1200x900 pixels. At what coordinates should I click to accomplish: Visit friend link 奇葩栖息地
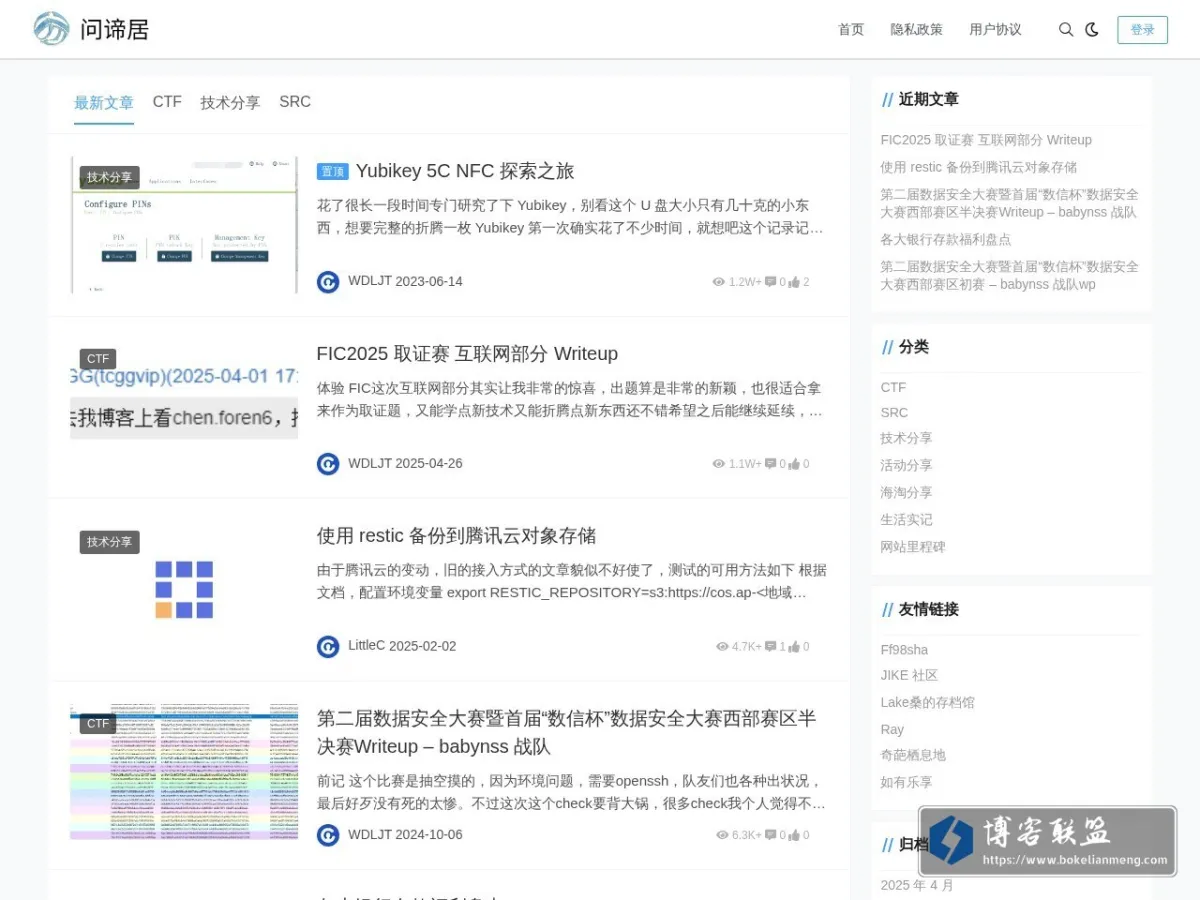point(913,755)
